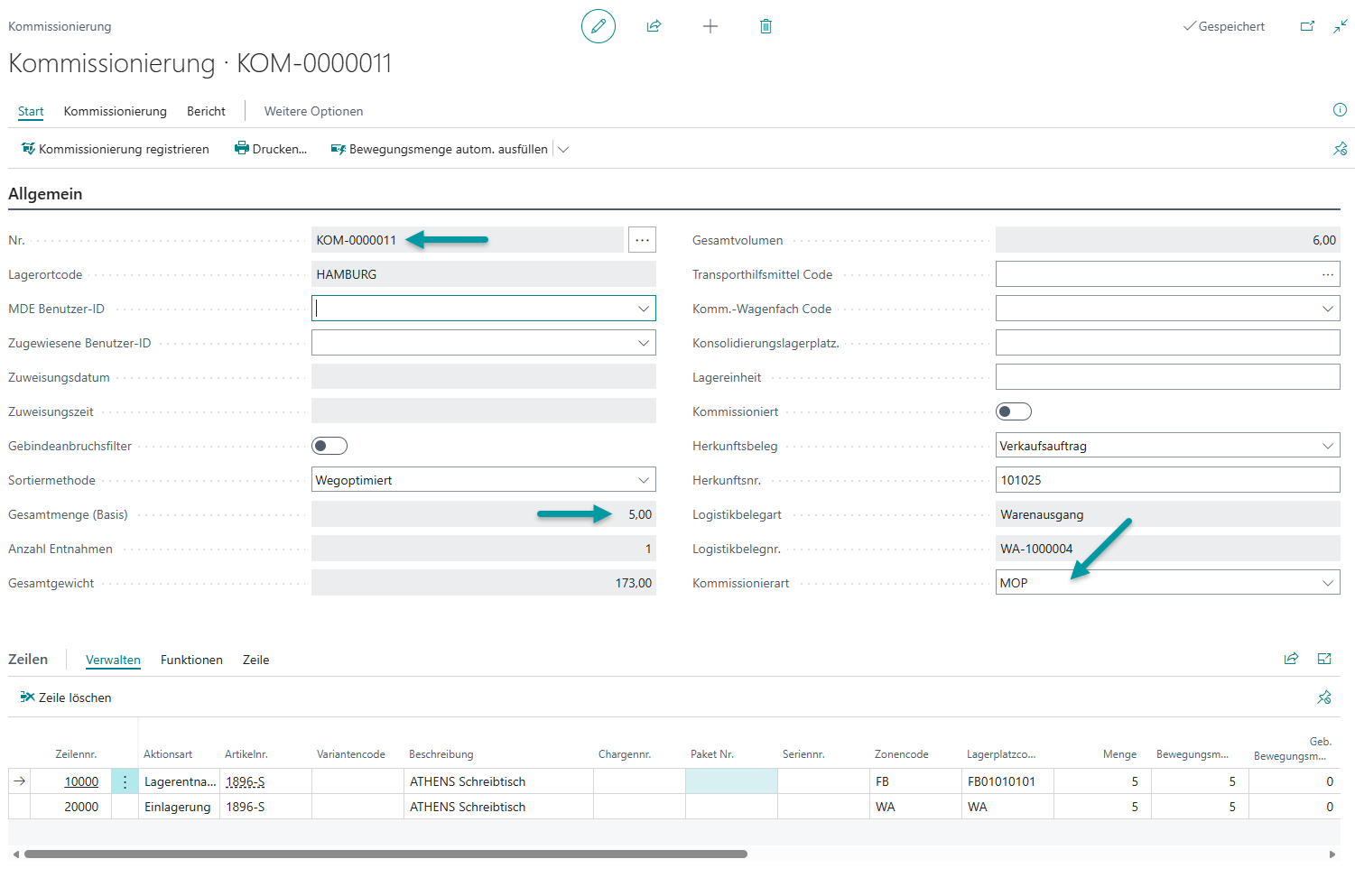Switch to the Bericht tab
The width and height of the screenshot is (1355, 896).
tap(206, 111)
